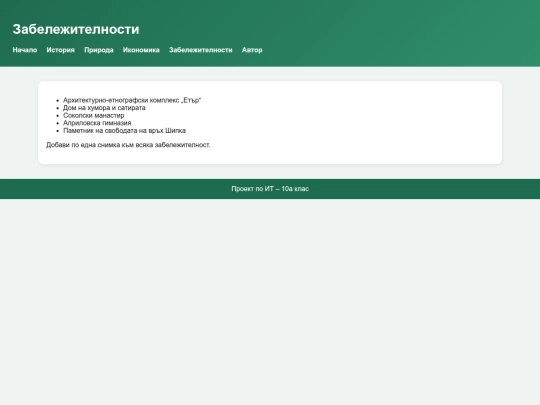Screen dimensions: 540x405
Task: Select the list item Архитектурно-етнографски комплекс „Етър"
Action: pos(132,100)
